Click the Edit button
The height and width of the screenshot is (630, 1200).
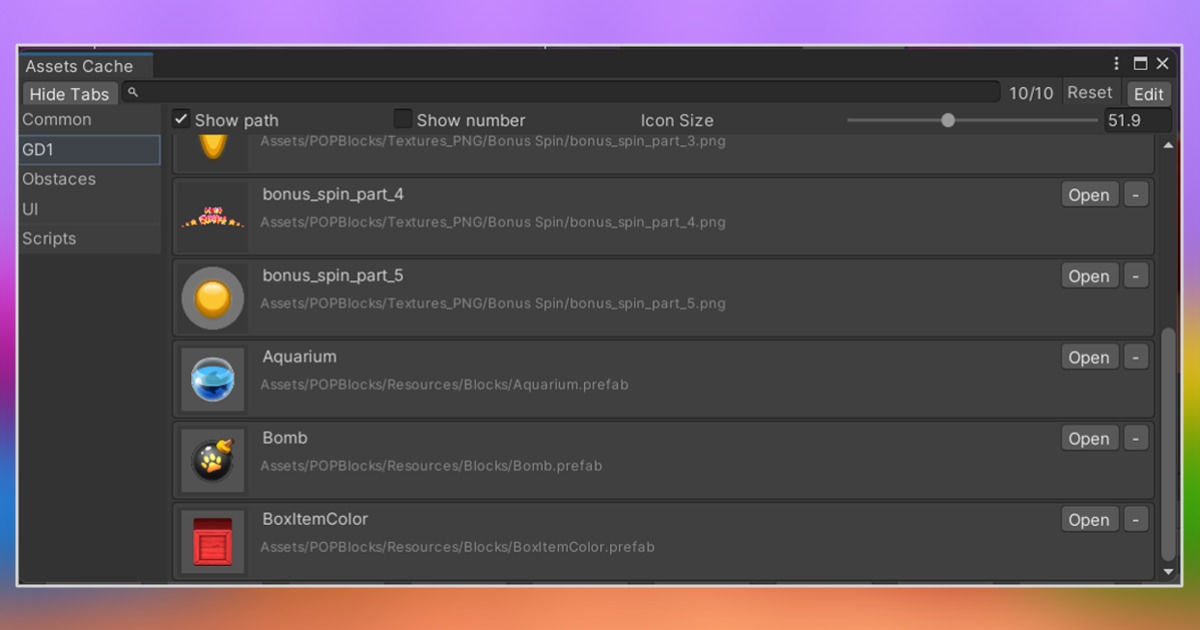pos(1148,94)
